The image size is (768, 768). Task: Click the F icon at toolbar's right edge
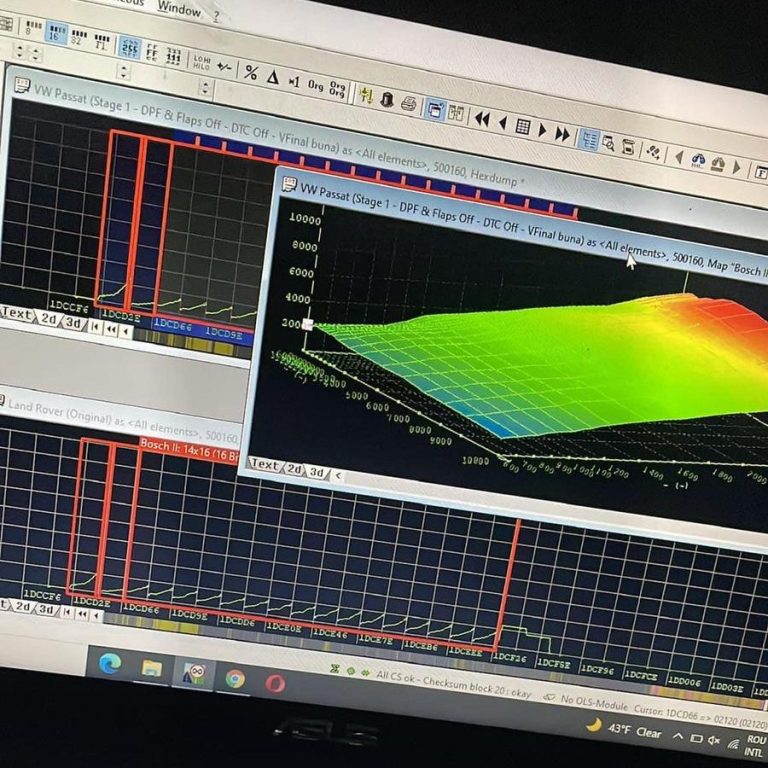click(761, 172)
